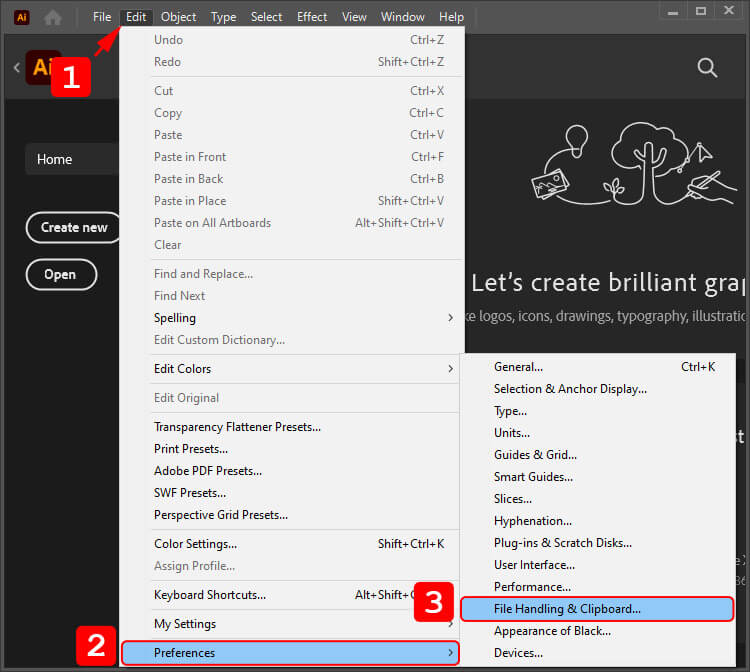The height and width of the screenshot is (672, 750).
Task: Open Smart Guides preferences
Action: point(597,477)
